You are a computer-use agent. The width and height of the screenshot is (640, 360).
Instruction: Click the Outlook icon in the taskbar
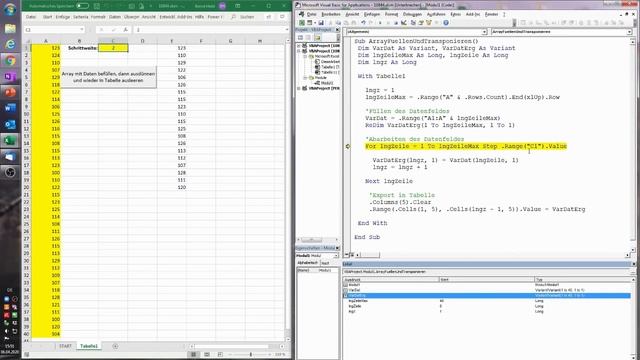click(10, 124)
